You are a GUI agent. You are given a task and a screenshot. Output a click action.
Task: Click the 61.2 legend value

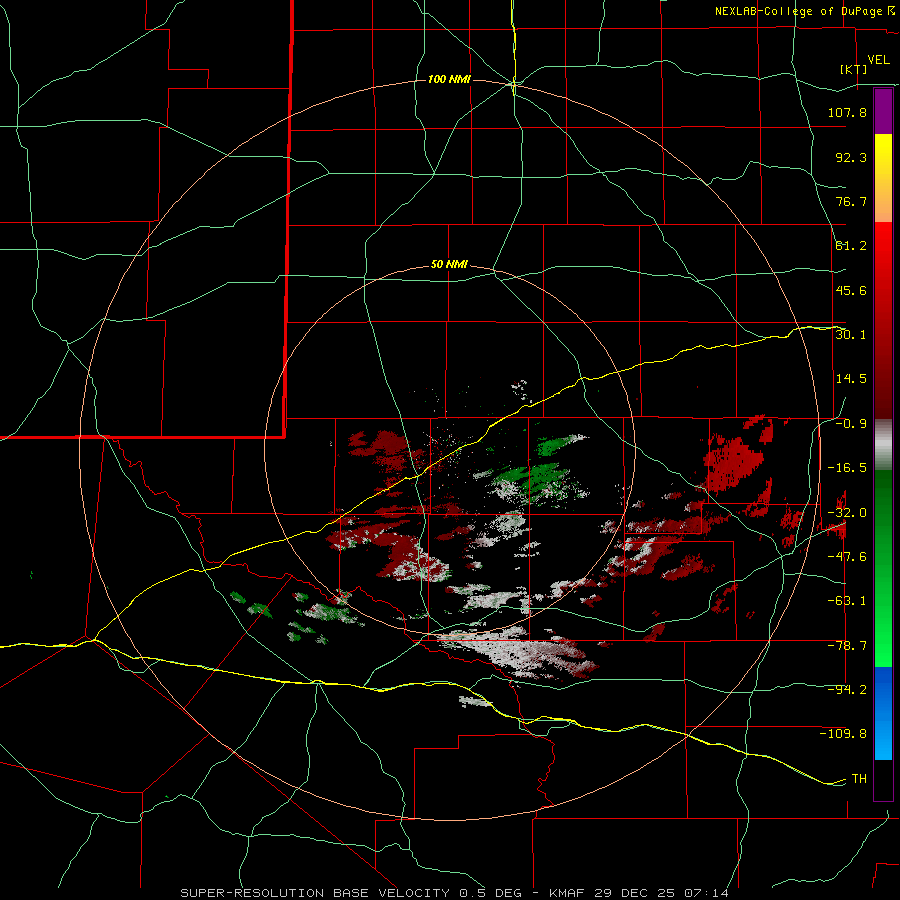(851, 246)
